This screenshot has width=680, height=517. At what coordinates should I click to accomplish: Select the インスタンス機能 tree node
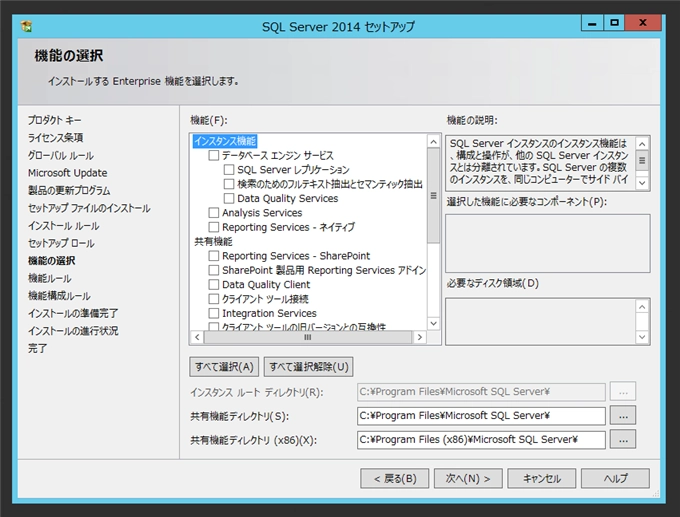[225, 141]
